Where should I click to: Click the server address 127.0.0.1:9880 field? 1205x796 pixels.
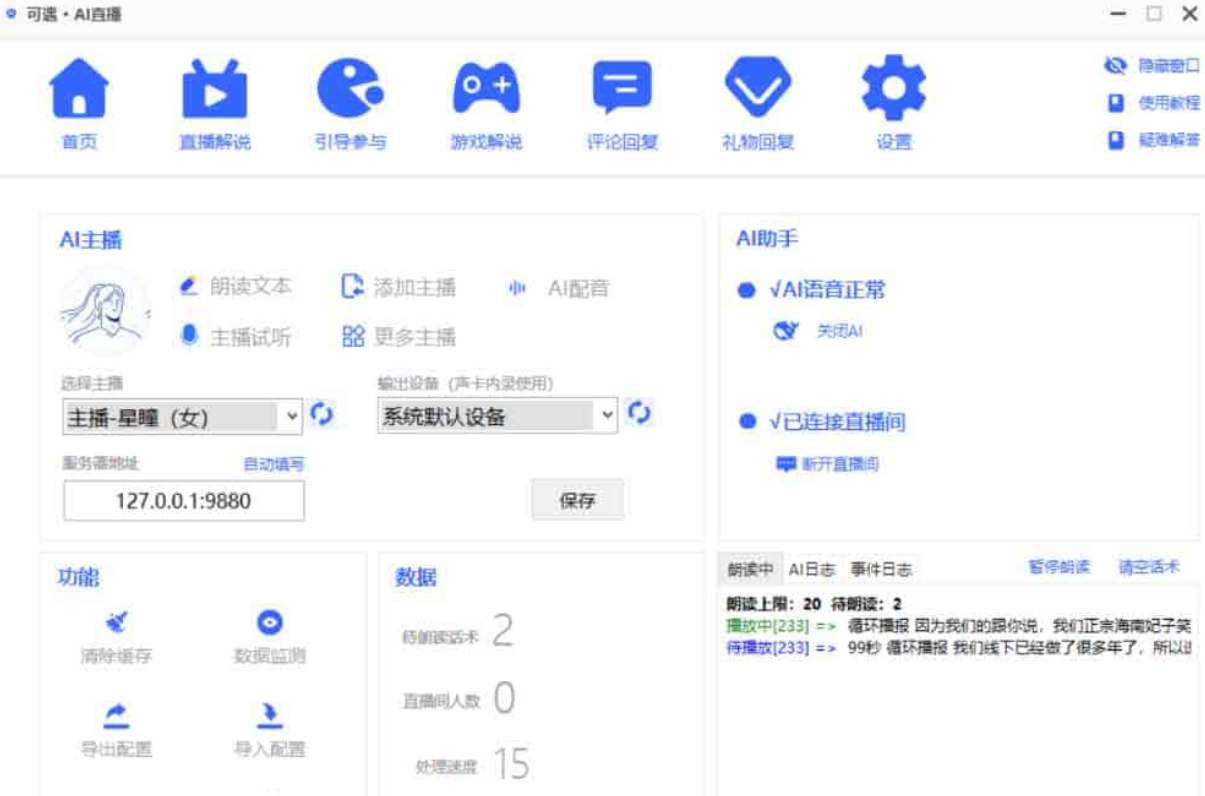click(x=184, y=501)
